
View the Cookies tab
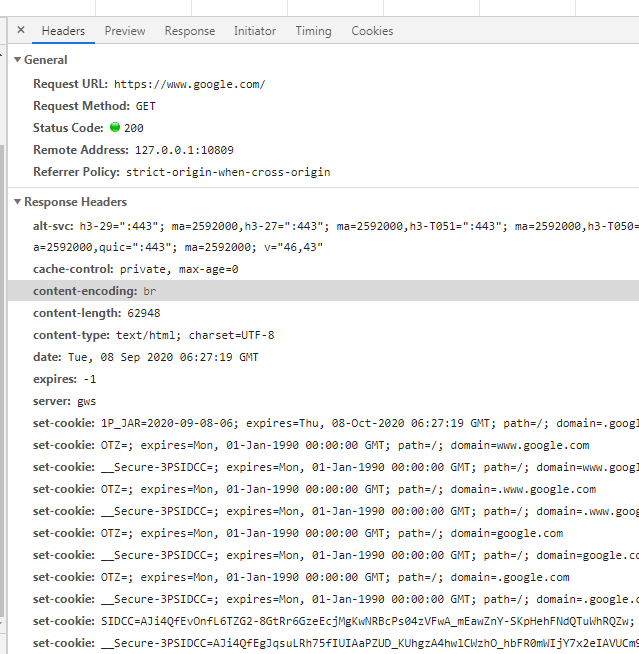point(372,31)
